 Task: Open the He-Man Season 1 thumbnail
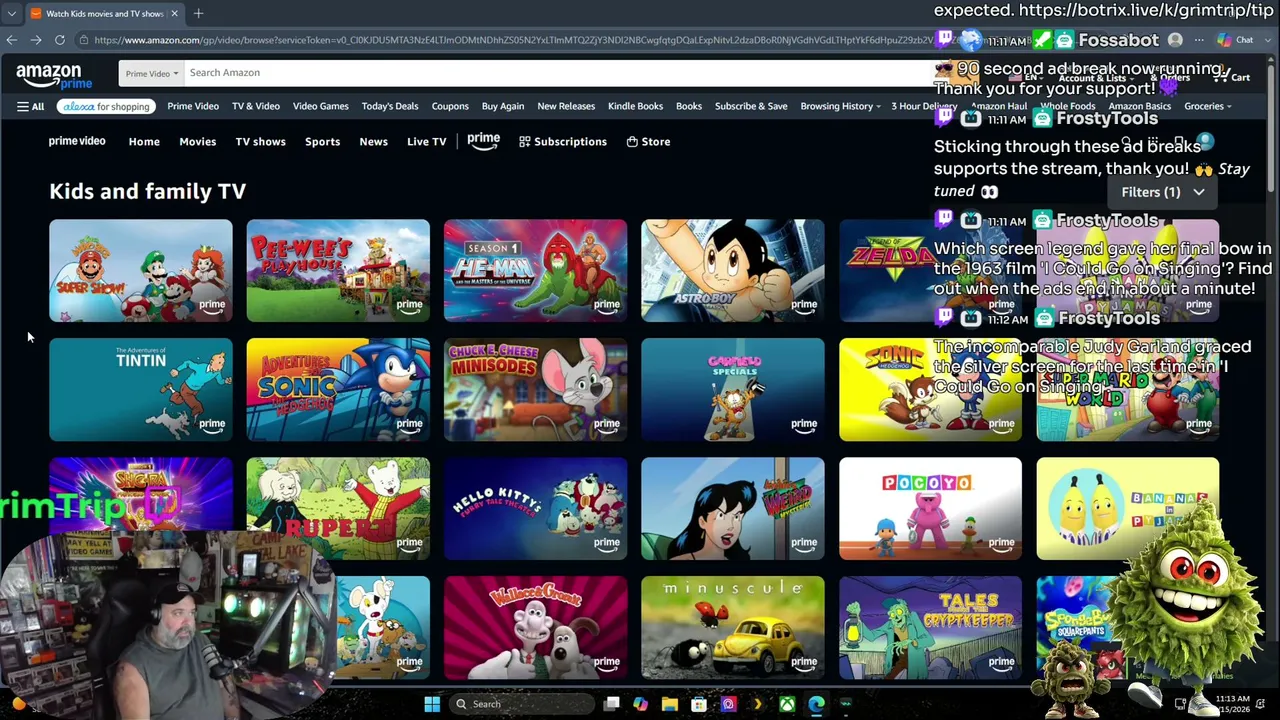tap(536, 271)
